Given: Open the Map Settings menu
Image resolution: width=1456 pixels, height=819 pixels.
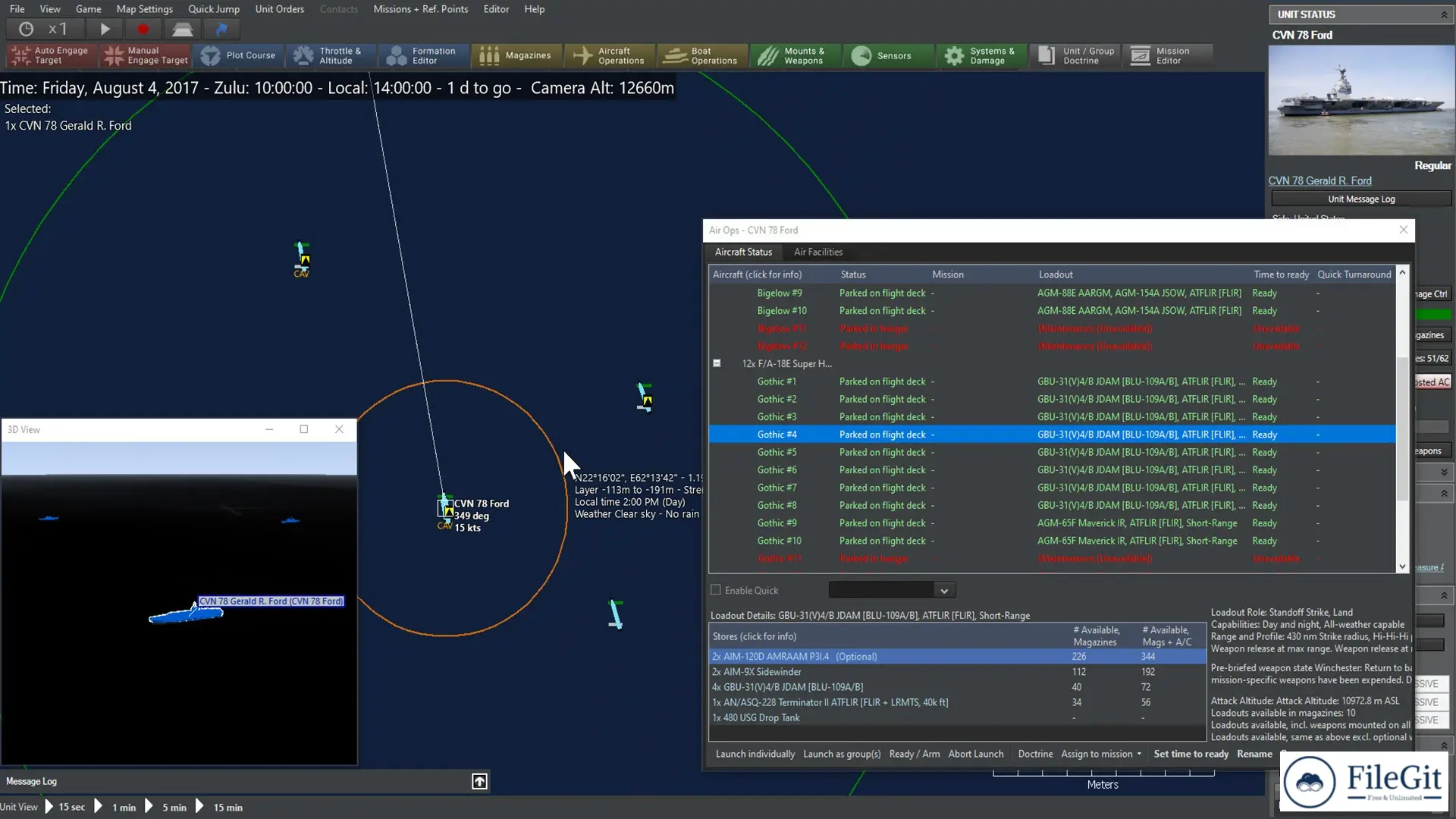Looking at the screenshot, I should pos(144,9).
